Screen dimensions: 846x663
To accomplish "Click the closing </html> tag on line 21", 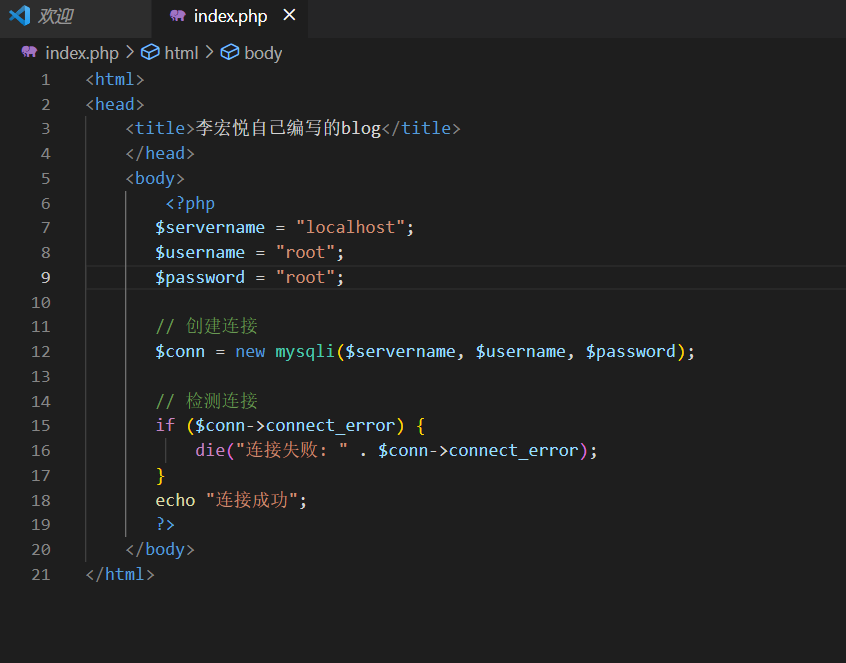I will pyautogui.click(x=120, y=574).
